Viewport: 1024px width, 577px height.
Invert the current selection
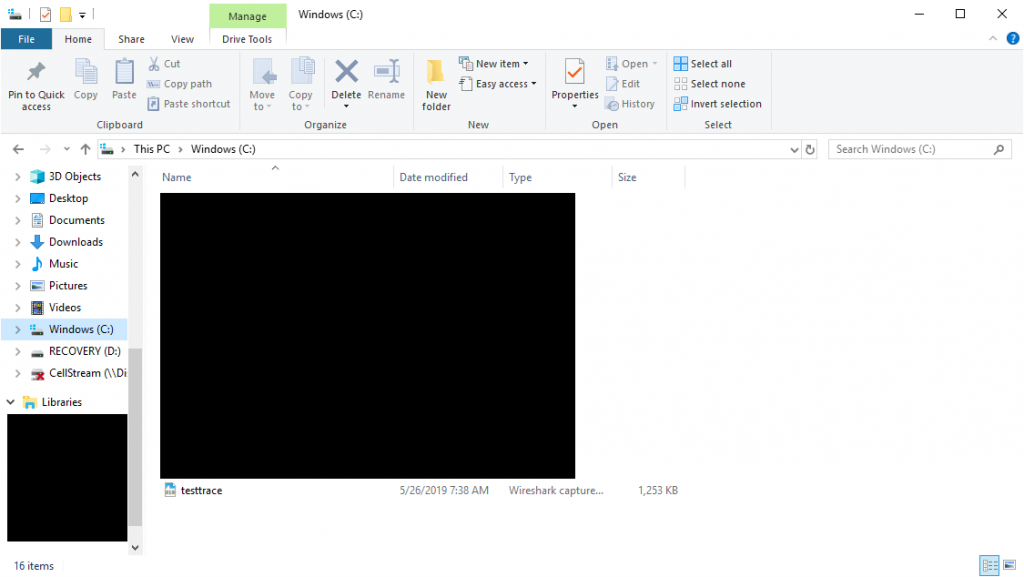[717, 103]
